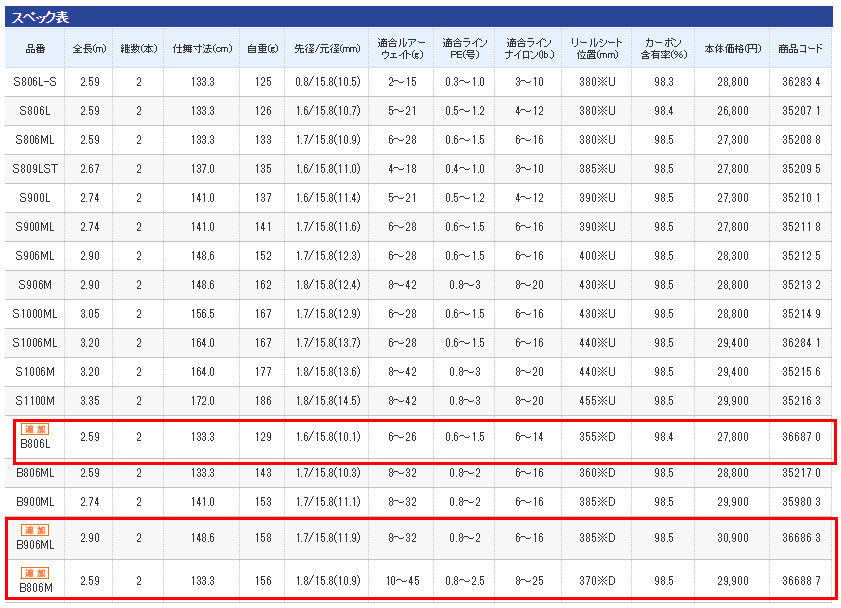Viewport: 841px width, 608px height.
Task: Select the 適合ライン PE(号) column header
Action: (x=465, y=48)
